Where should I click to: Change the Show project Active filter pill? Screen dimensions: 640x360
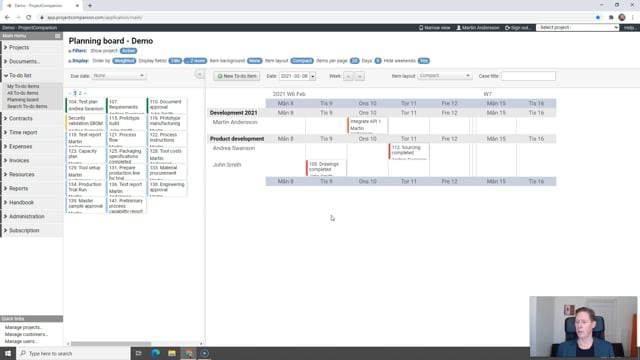128,51
